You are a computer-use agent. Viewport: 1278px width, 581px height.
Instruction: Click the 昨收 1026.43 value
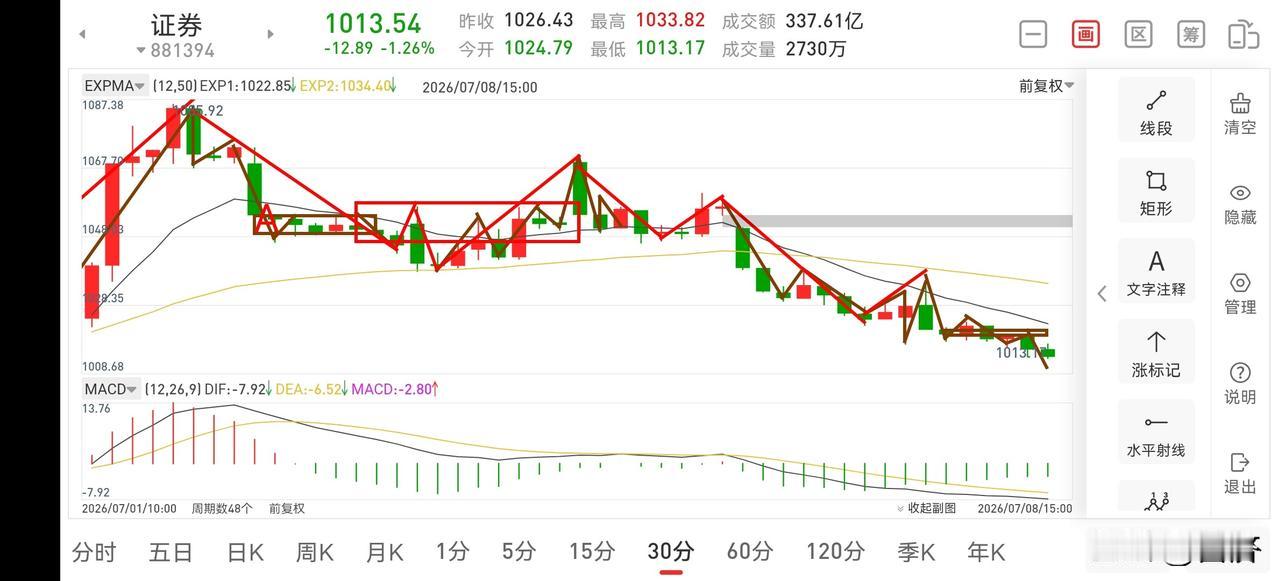tap(539, 20)
